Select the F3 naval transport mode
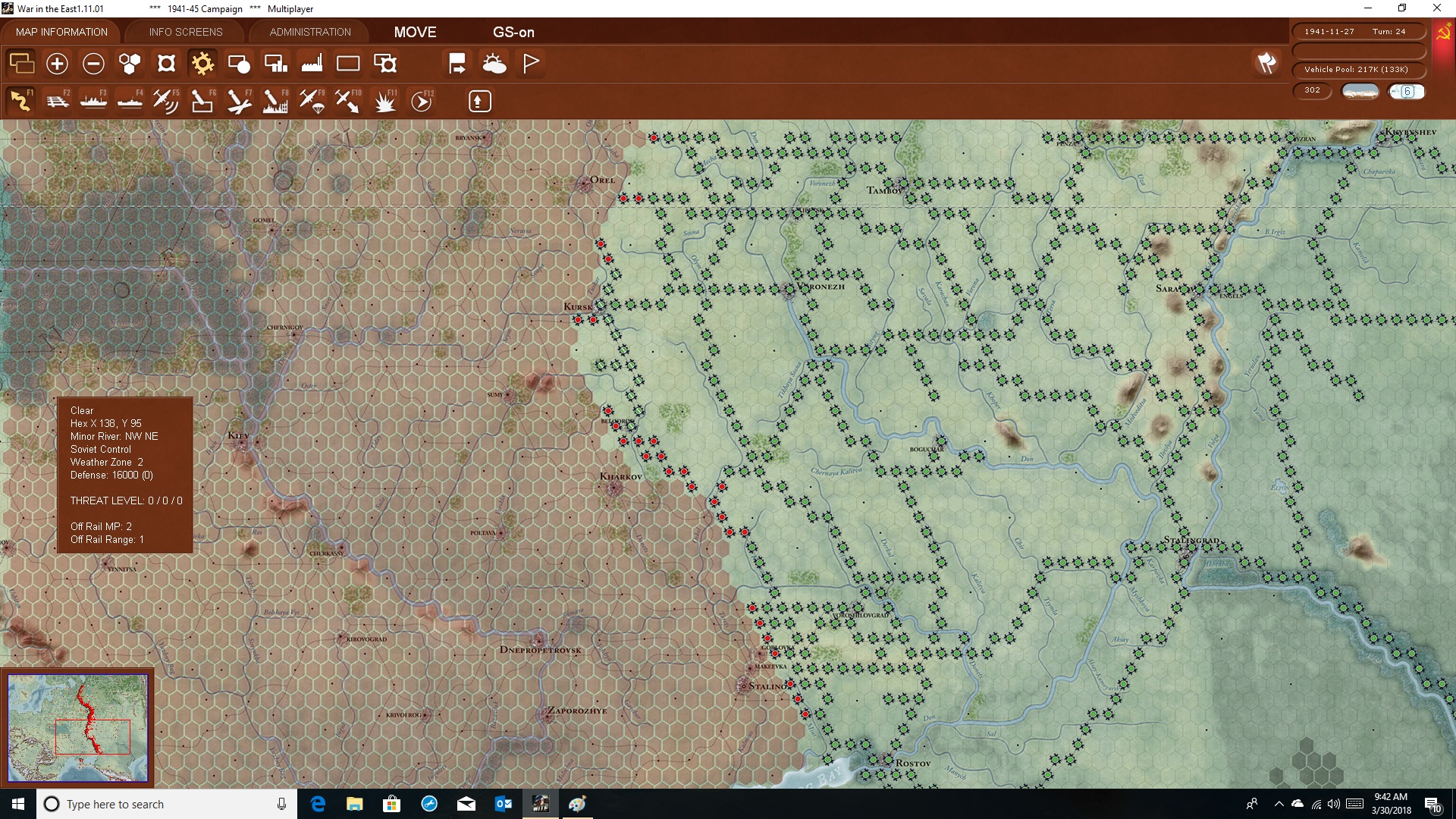The width and height of the screenshot is (1456, 819). 93,101
